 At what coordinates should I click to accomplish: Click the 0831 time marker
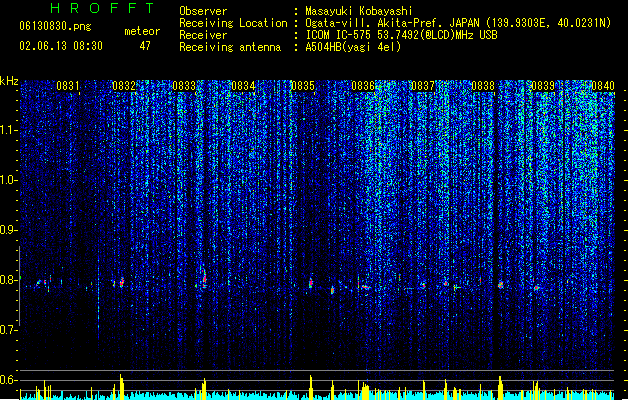click(68, 86)
